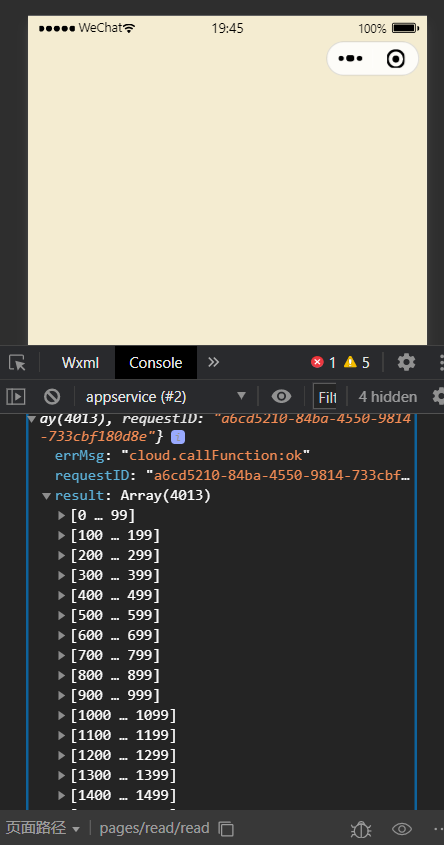
Task: Expand array range [200 … 299]
Action: [61, 556]
